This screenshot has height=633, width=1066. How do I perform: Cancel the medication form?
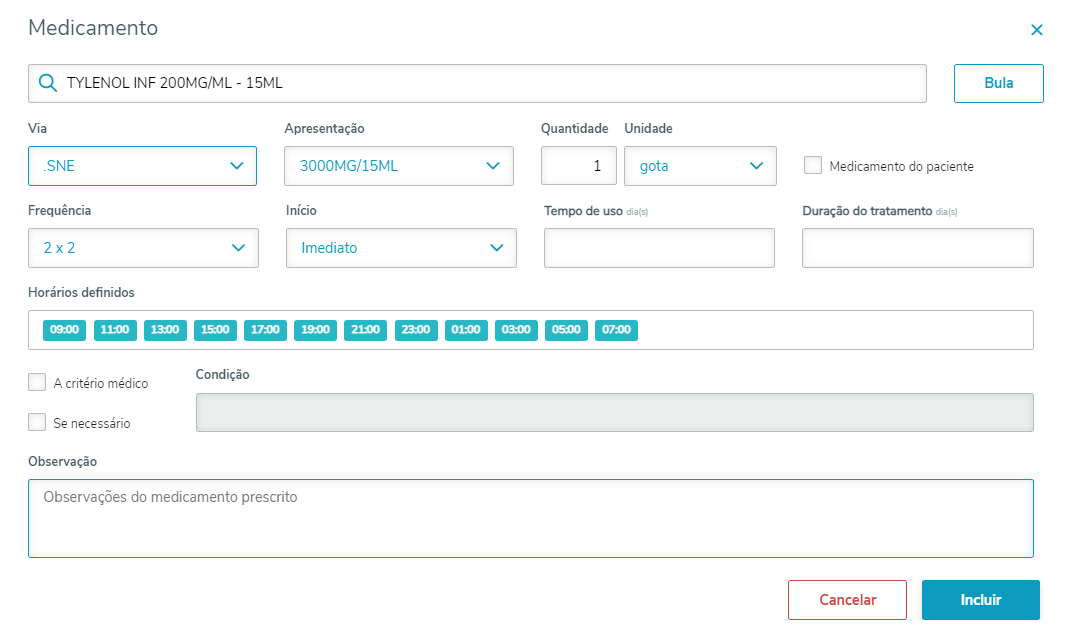click(847, 600)
